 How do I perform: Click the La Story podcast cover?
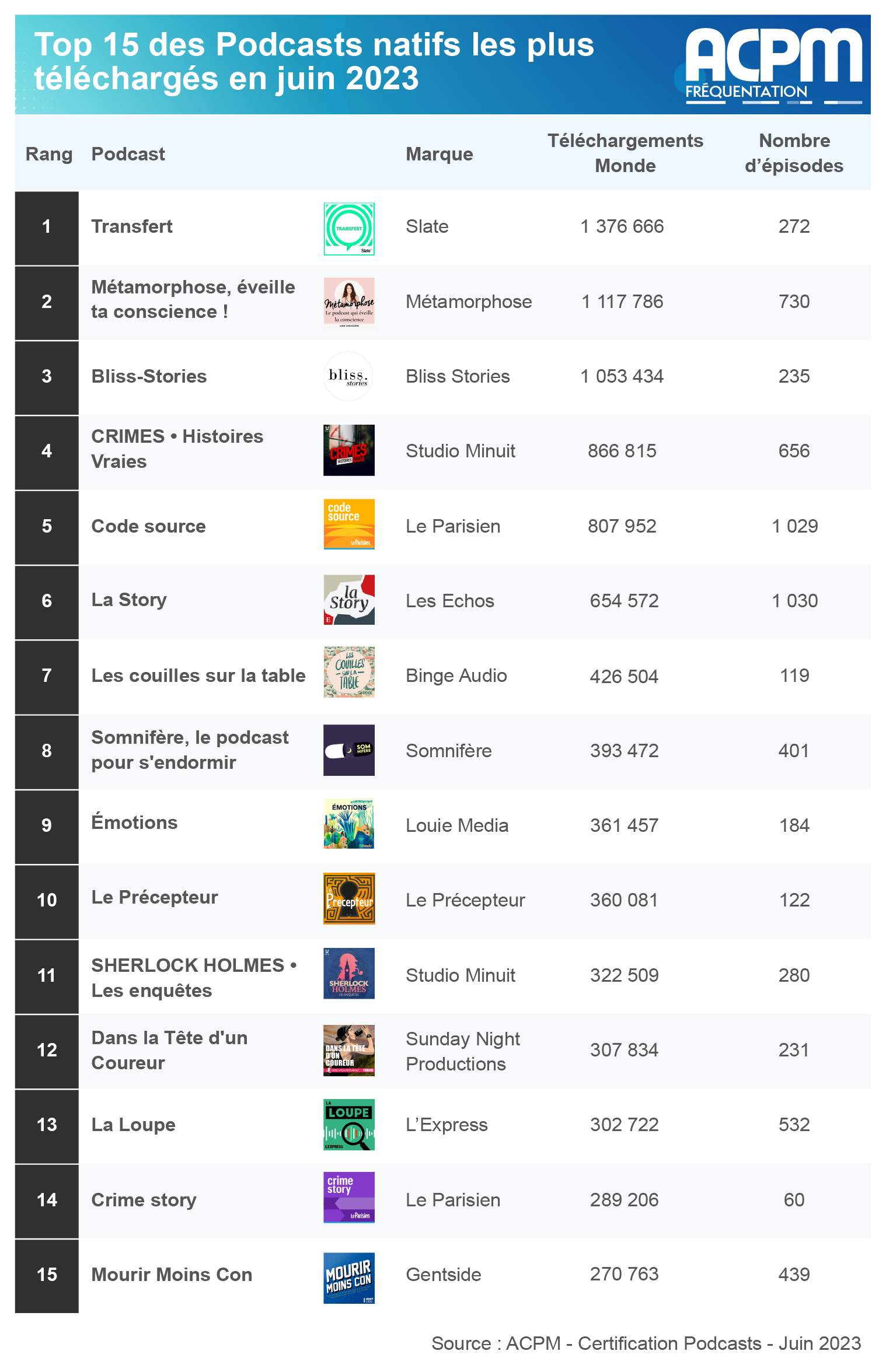coord(349,600)
